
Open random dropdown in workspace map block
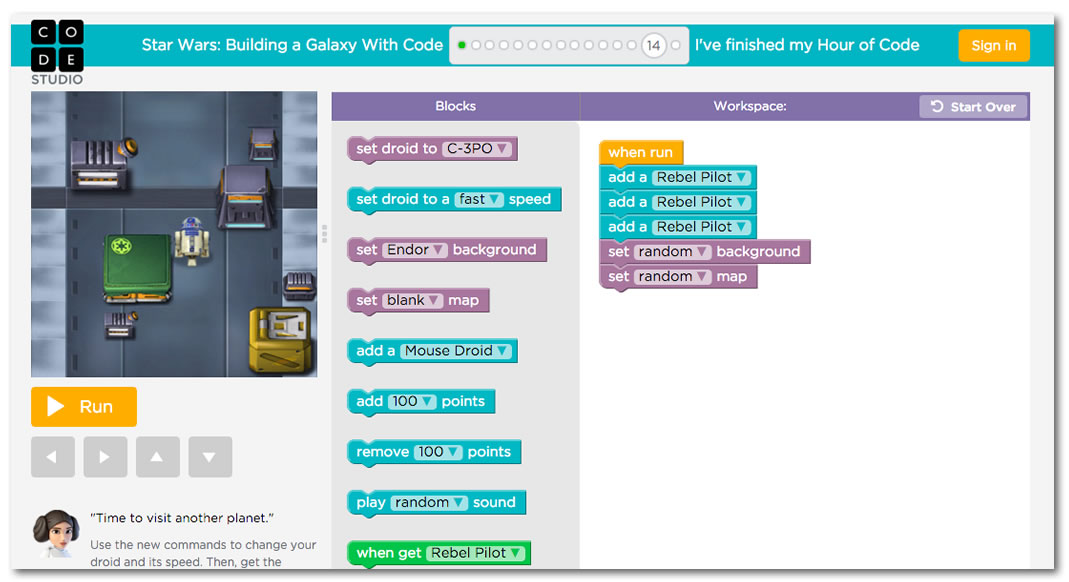pos(672,277)
